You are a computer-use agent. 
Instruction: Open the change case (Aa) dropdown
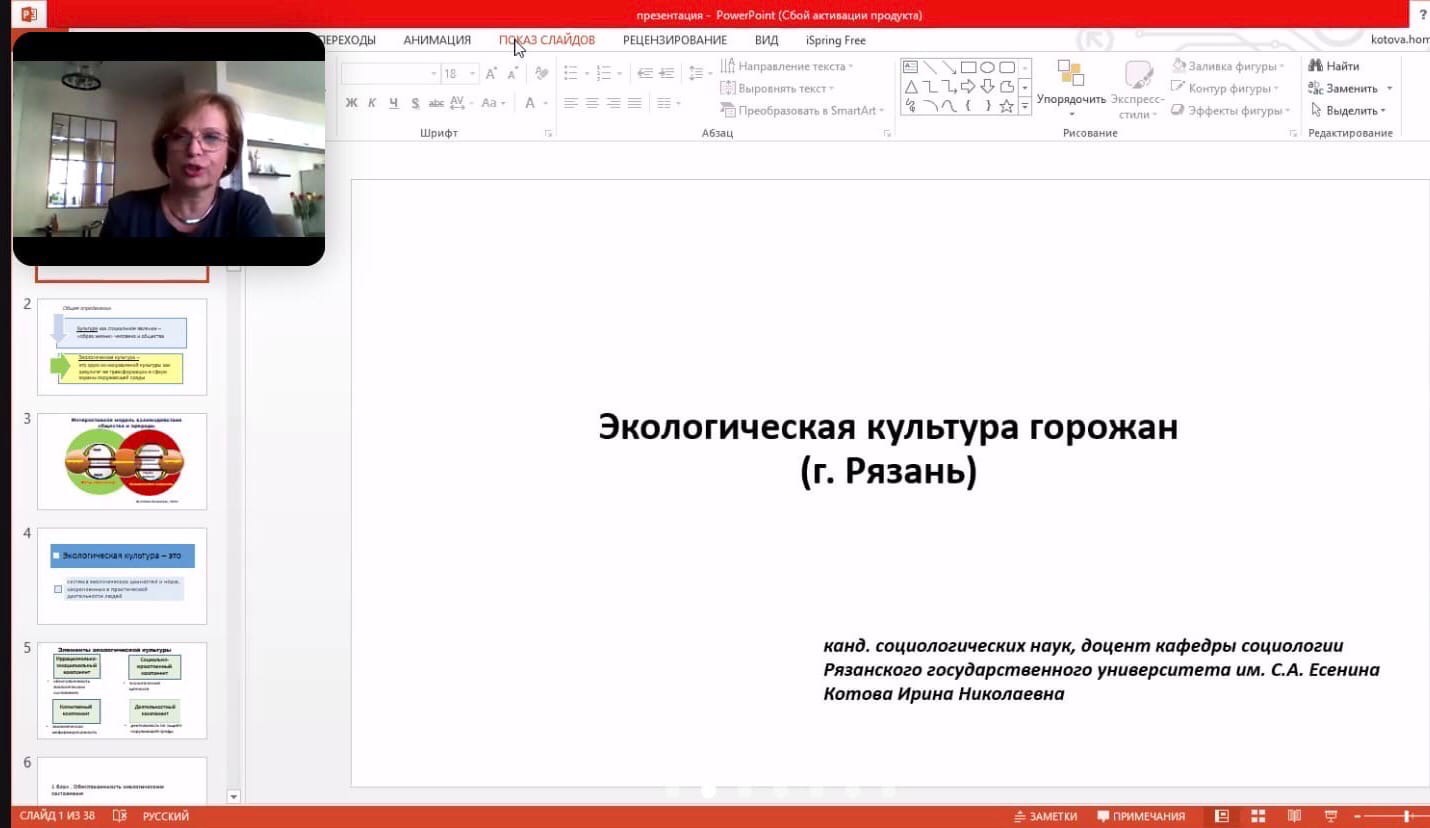(x=493, y=103)
